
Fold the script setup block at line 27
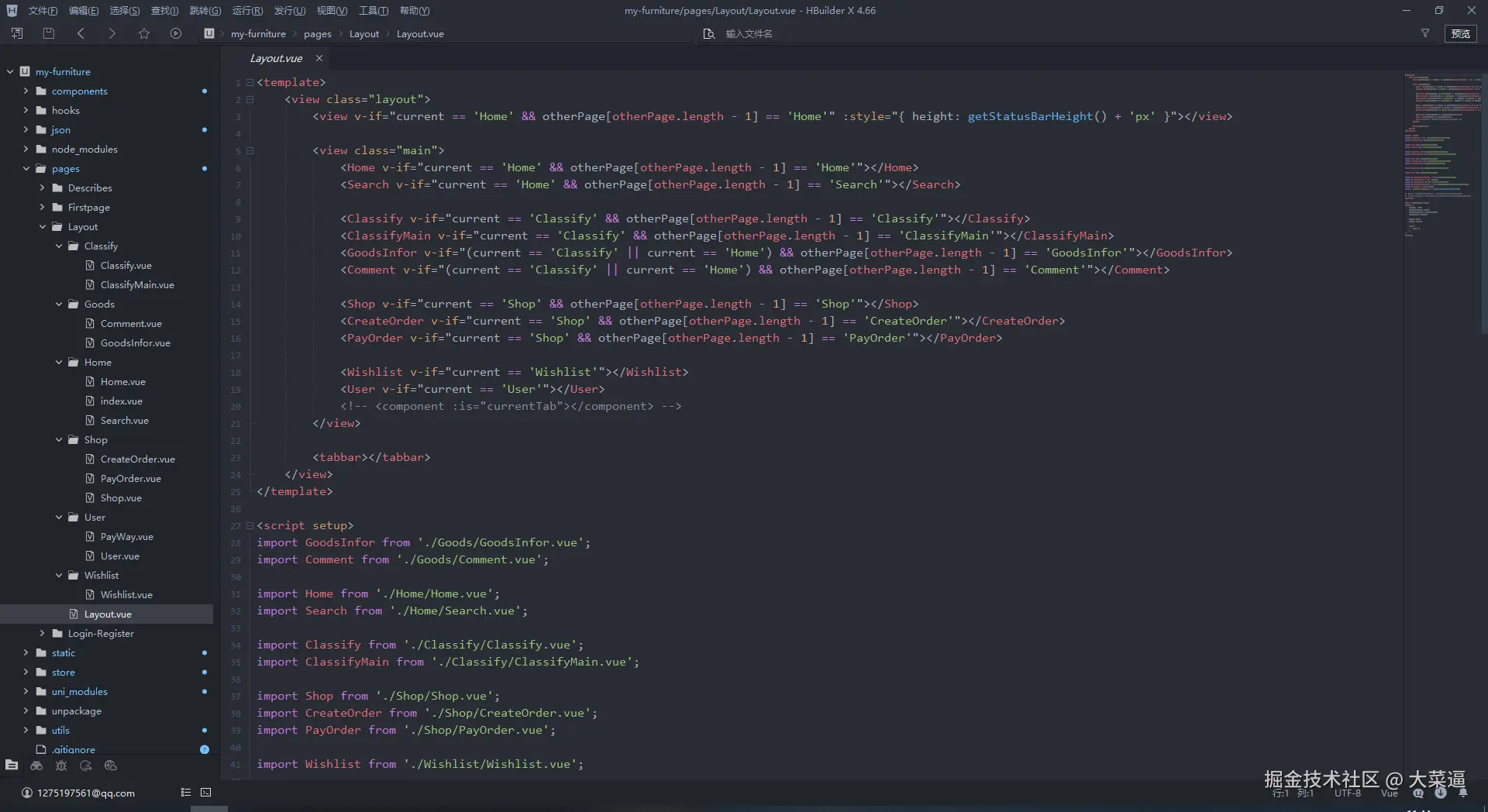tap(250, 525)
